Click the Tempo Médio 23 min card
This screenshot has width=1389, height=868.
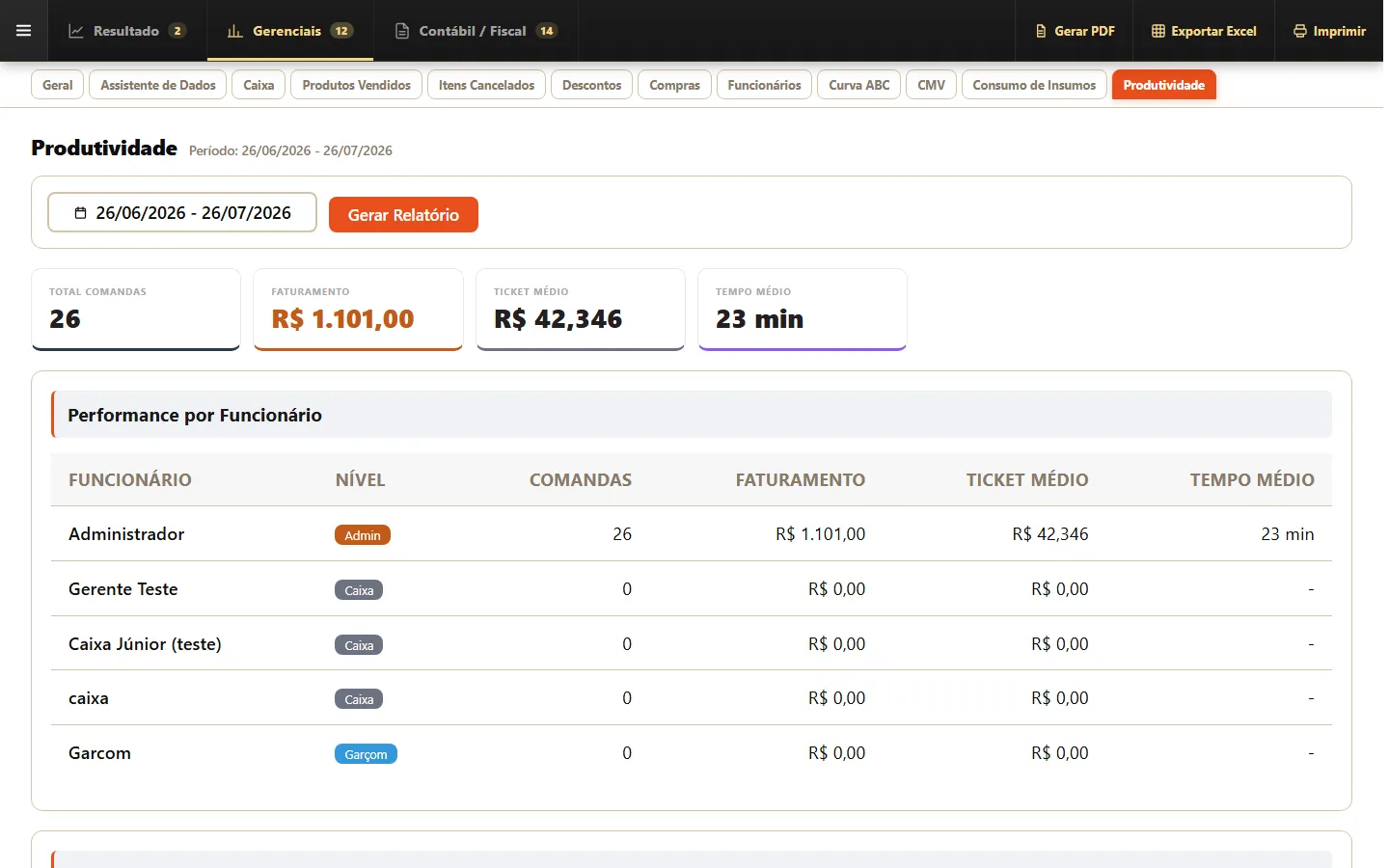[x=803, y=310]
